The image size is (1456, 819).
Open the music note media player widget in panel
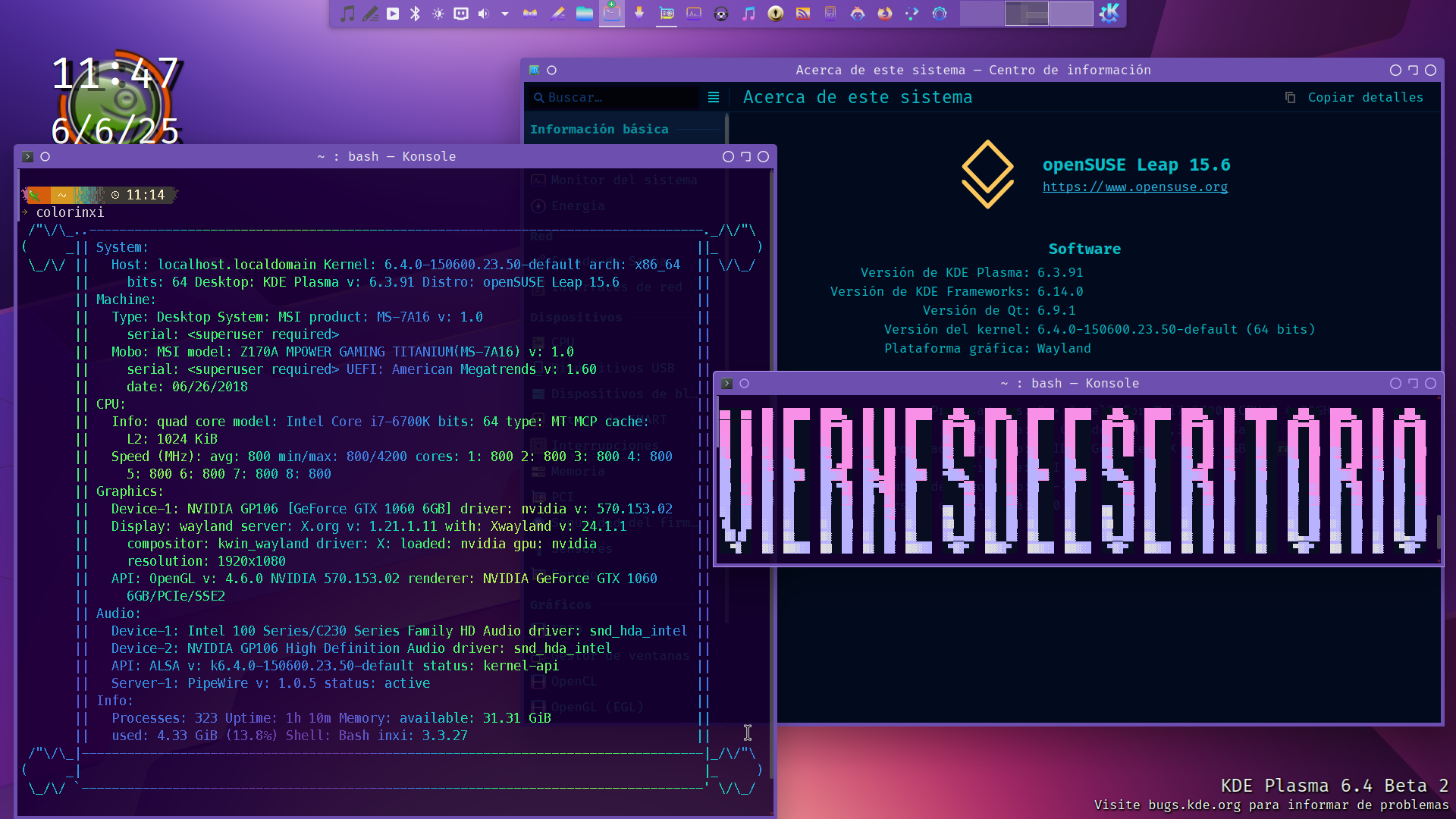(x=347, y=14)
